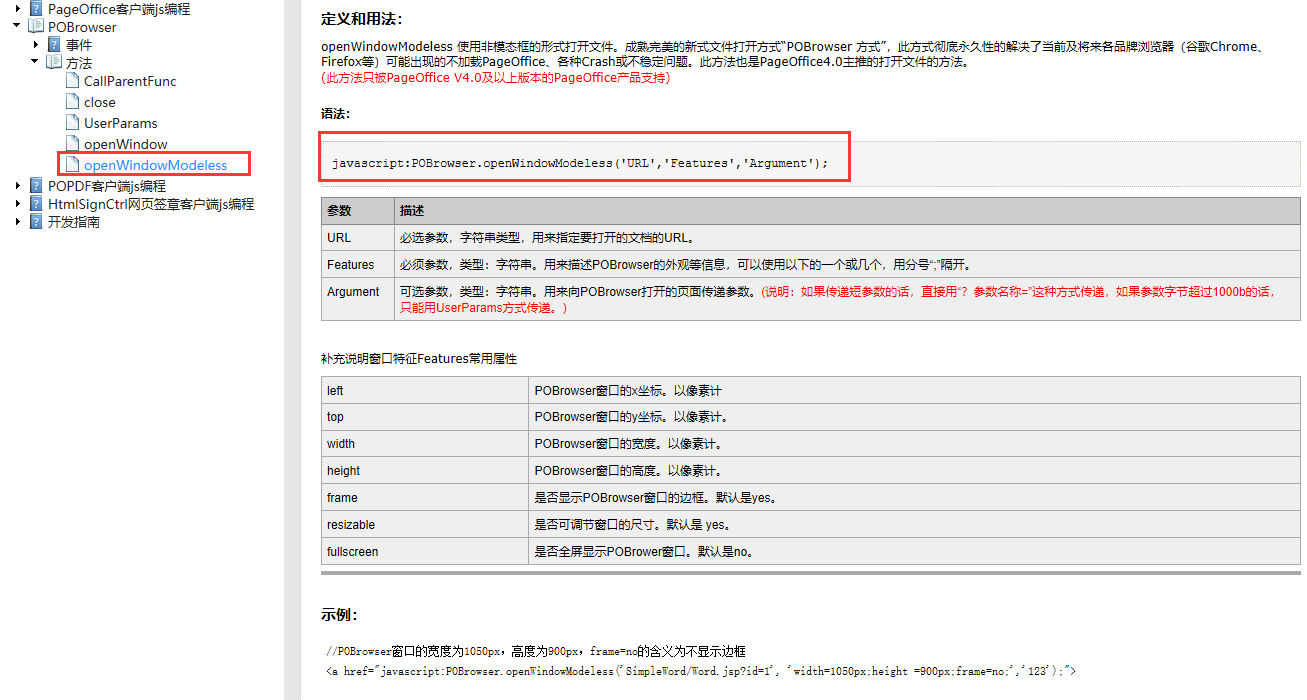
Task: Open the close method page
Action: coord(100,102)
